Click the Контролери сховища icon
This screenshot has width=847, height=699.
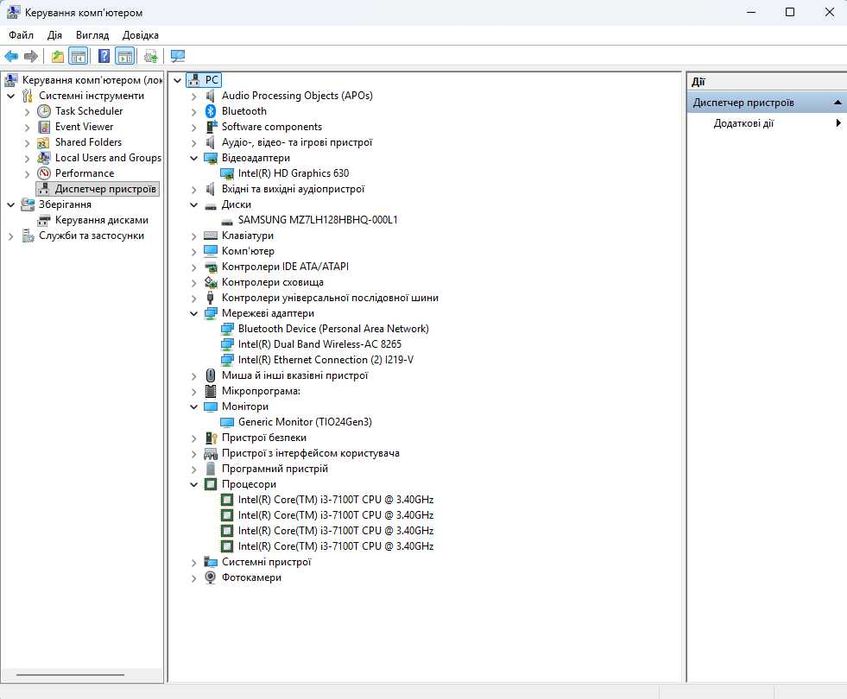pos(211,283)
